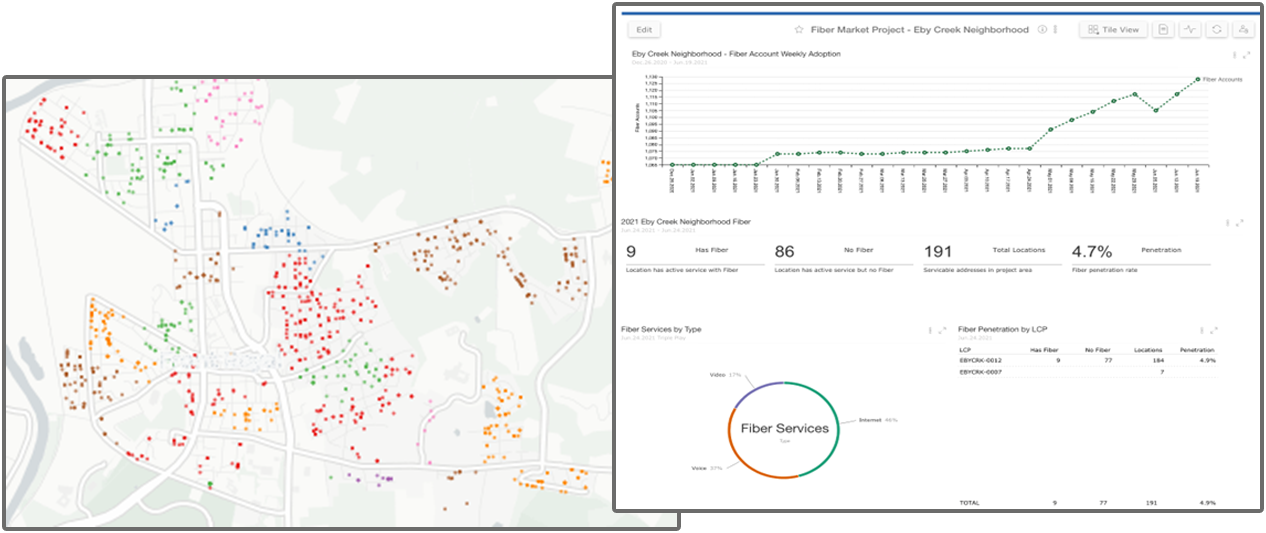This screenshot has height=533, width=1266.
Task: Click the Fiber Market Project dashboard title
Action: (x=919, y=30)
